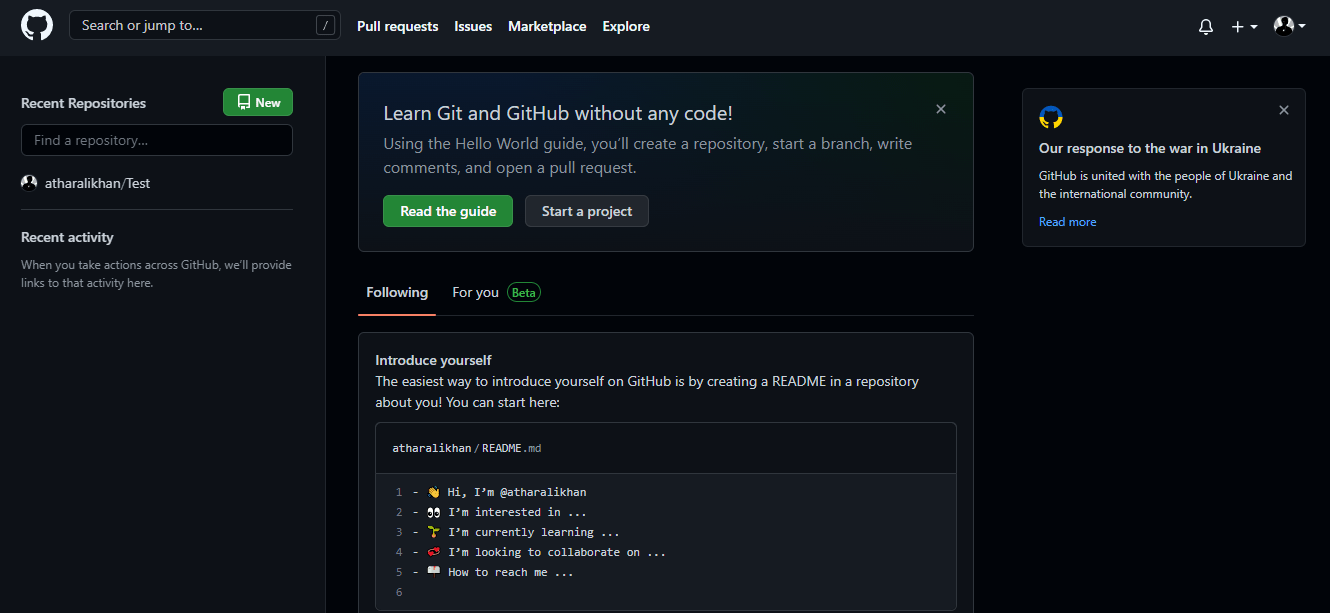Dismiss the Learn Git and GitHub banner

(x=941, y=109)
